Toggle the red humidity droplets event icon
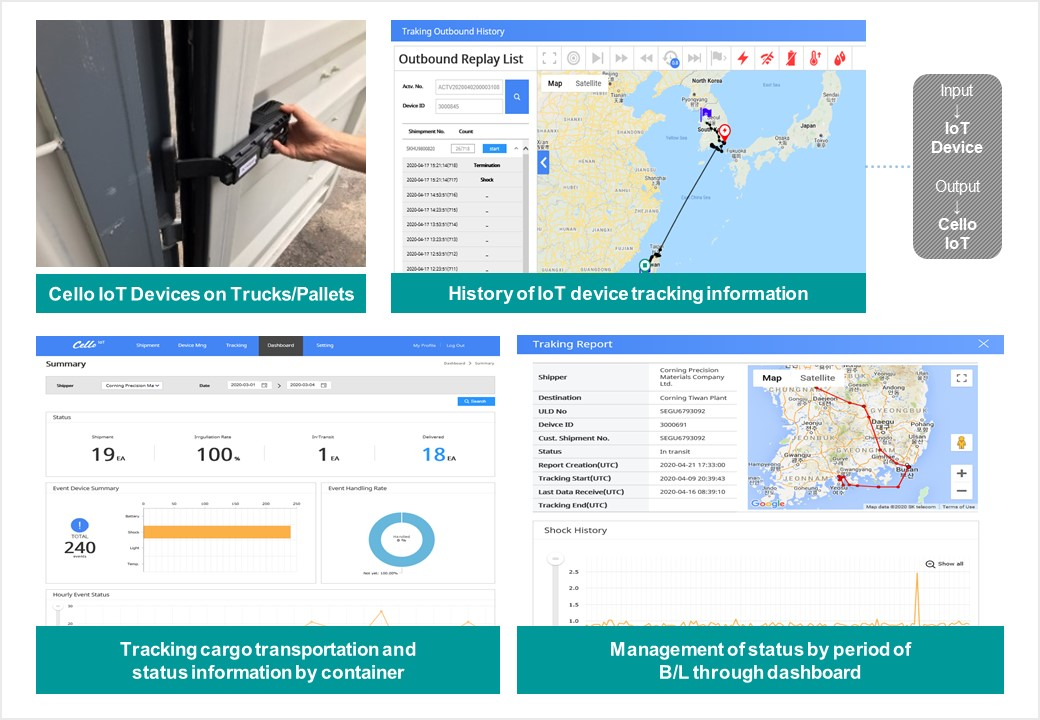This screenshot has height=720, width=1040. click(840, 58)
